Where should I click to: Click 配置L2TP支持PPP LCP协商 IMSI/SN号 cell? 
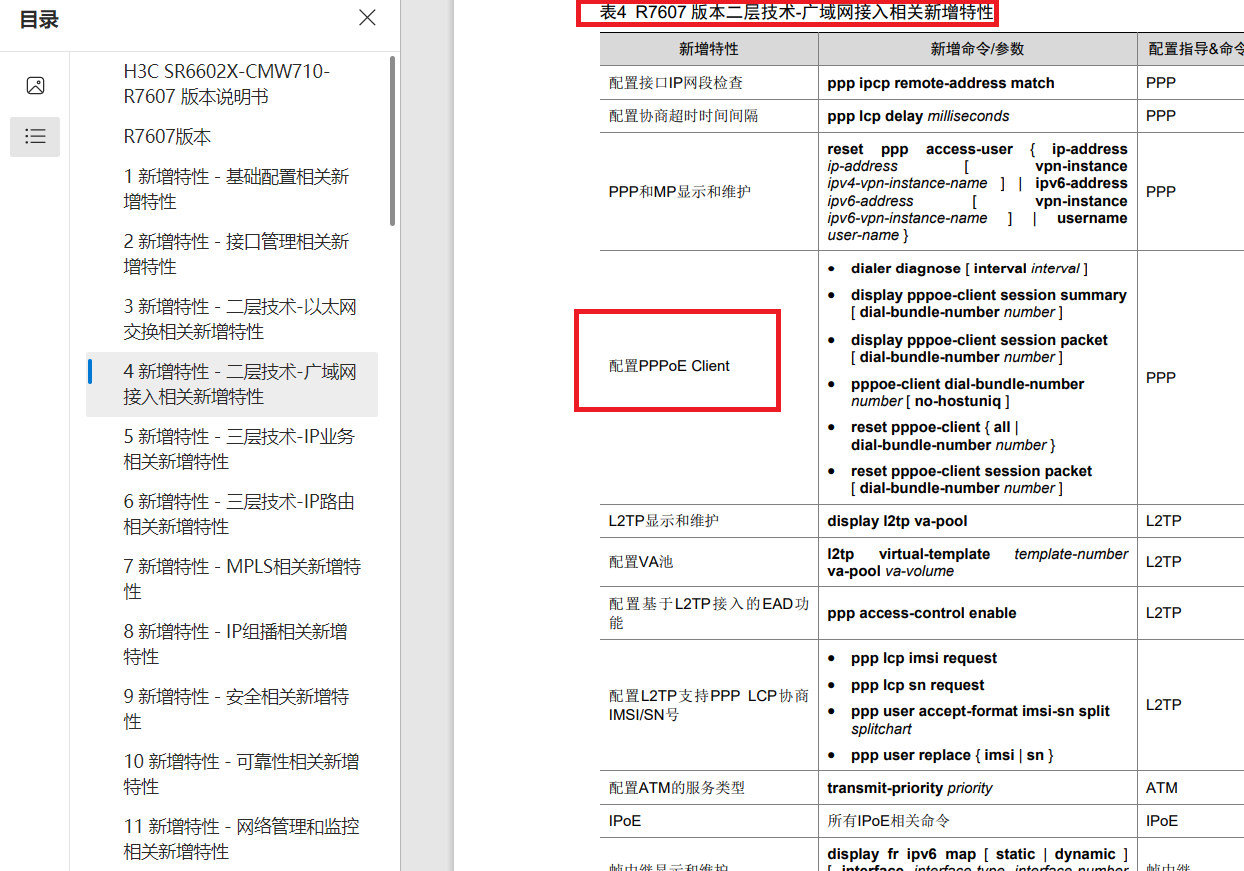(x=709, y=705)
